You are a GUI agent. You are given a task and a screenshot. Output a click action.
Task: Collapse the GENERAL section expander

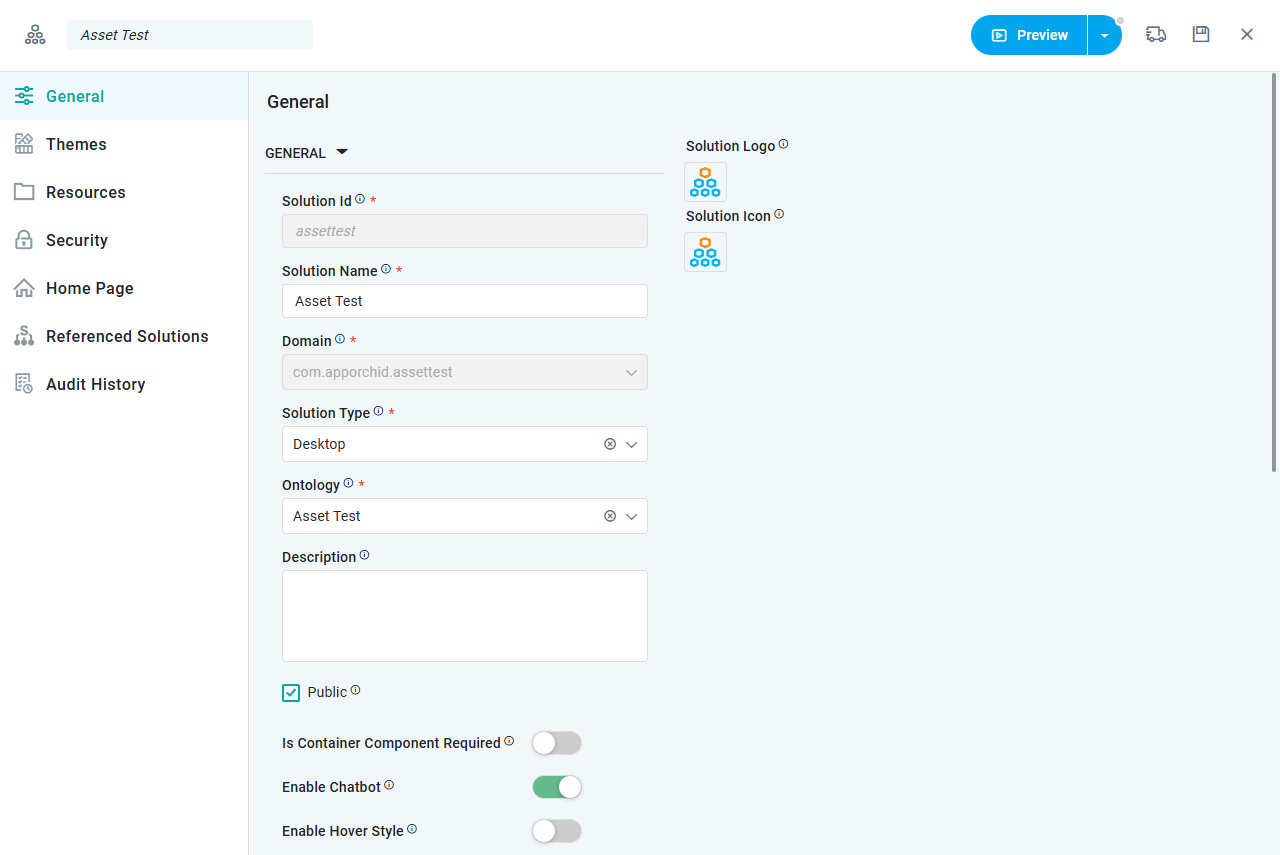pos(342,152)
